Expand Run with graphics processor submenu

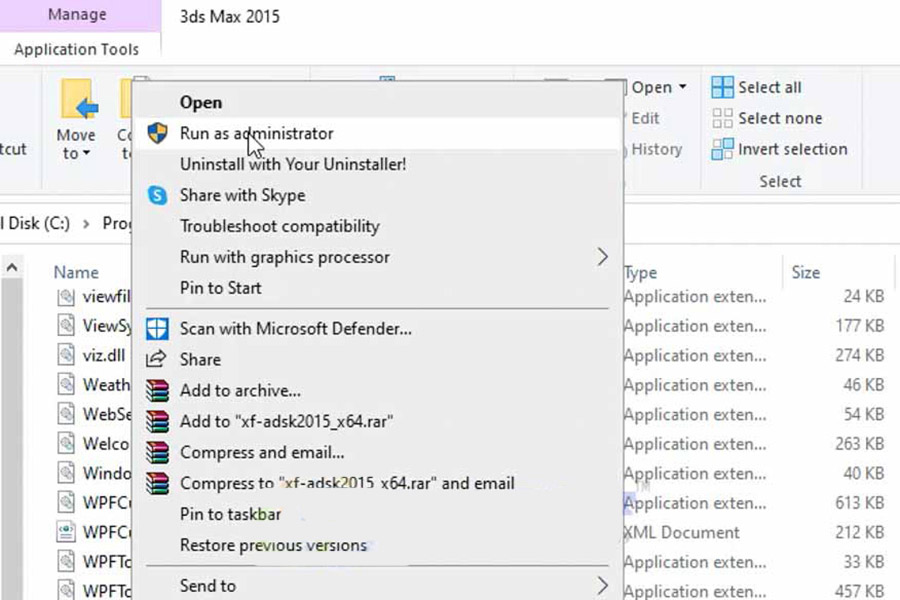[378, 257]
